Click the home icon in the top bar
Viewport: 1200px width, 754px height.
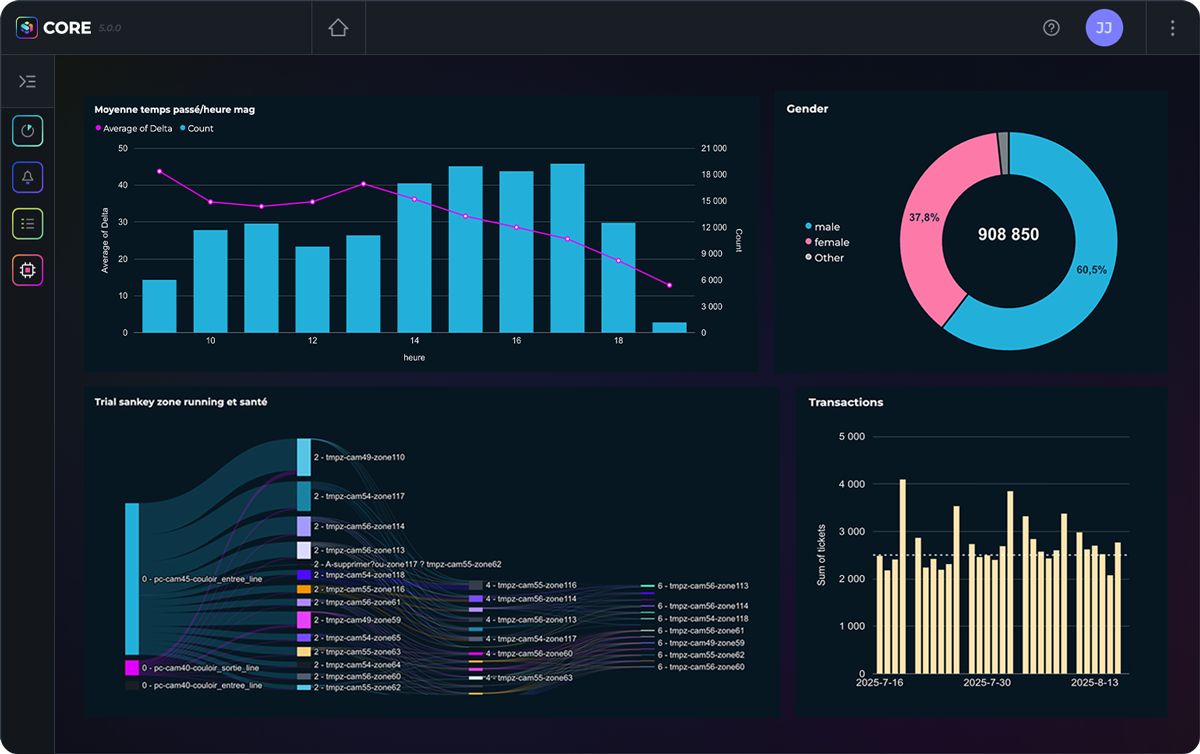point(337,27)
